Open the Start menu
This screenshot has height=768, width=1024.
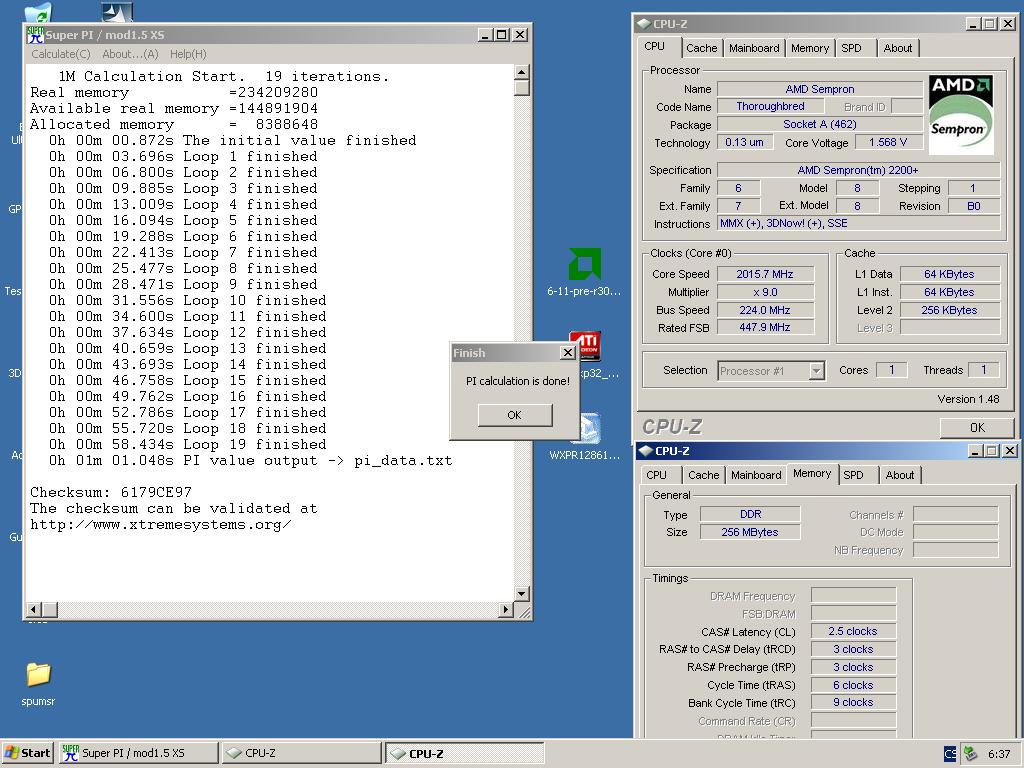point(27,753)
